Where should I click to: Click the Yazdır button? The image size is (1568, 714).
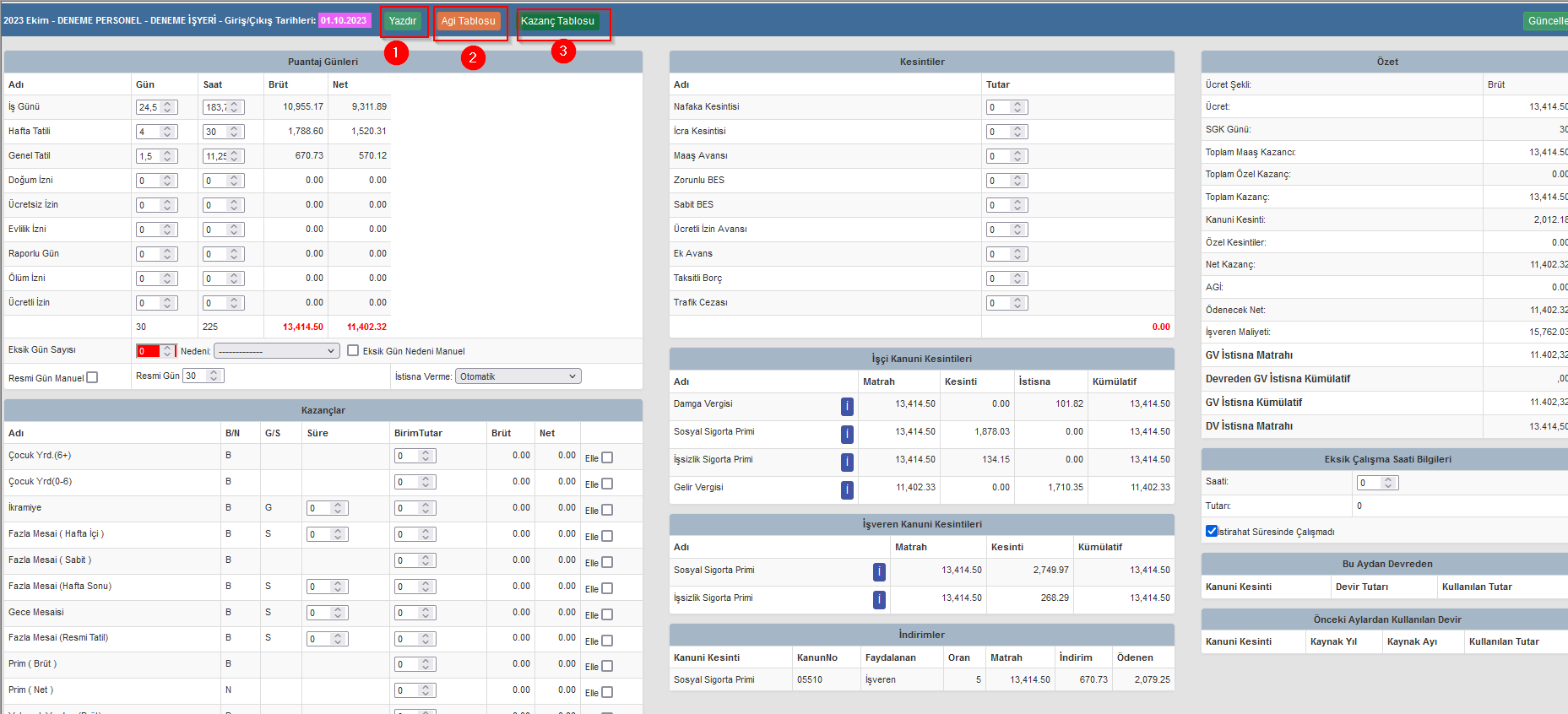pos(403,21)
